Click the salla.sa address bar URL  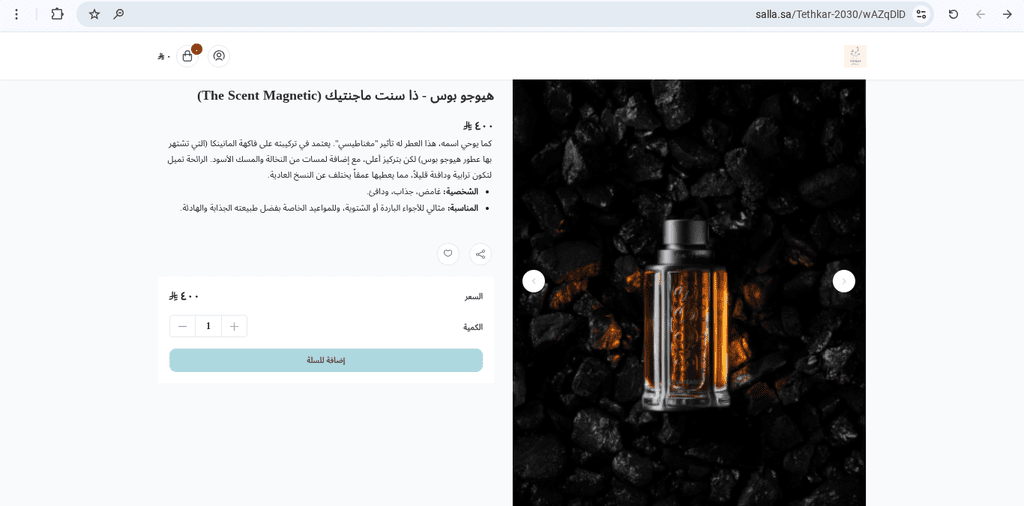[x=831, y=14]
